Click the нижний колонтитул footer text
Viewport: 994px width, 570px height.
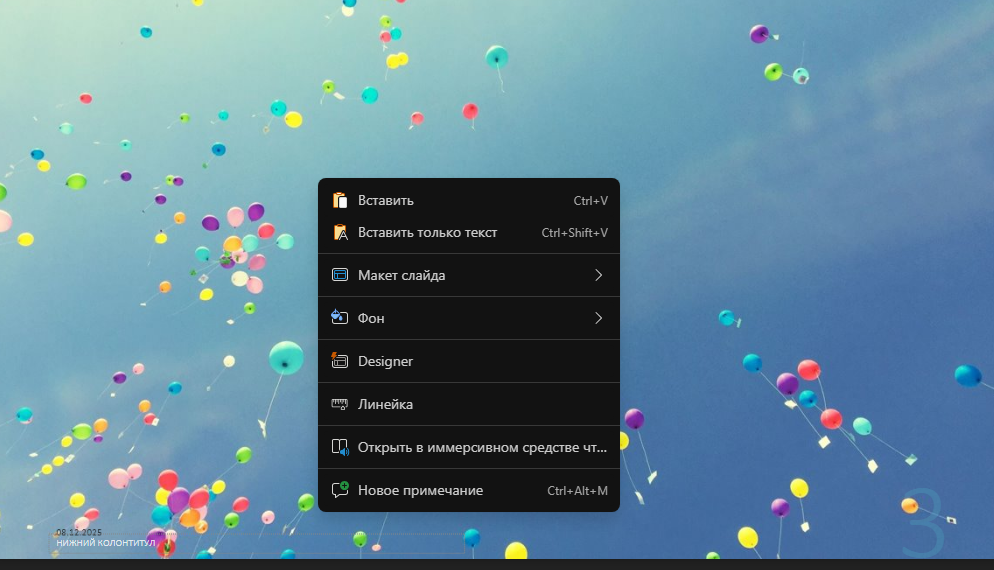[x=106, y=543]
